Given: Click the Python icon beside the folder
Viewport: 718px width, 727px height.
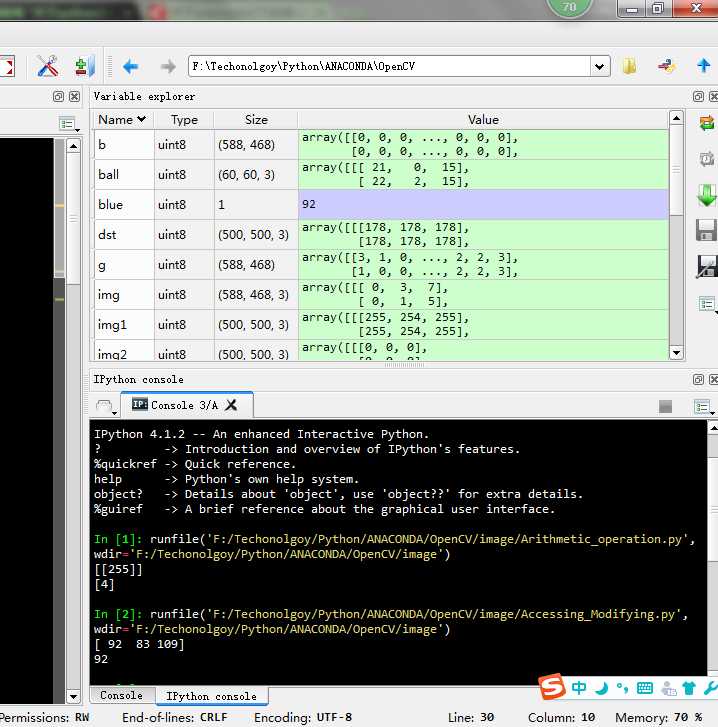Looking at the screenshot, I should tap(666, 66).
